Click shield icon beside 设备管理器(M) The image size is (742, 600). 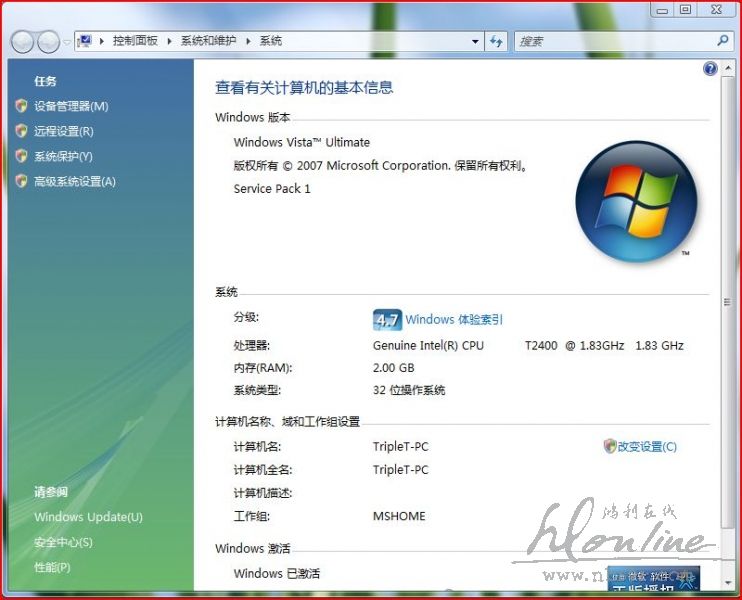21,106
